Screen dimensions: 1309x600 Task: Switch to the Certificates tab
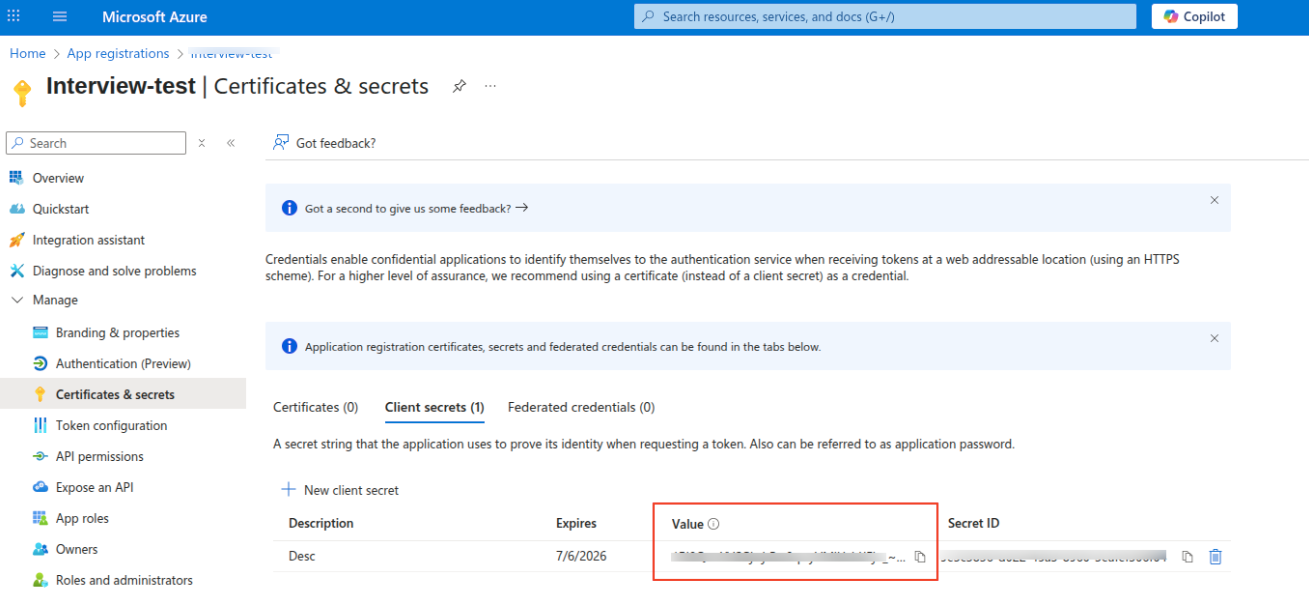tap(315, 407)
